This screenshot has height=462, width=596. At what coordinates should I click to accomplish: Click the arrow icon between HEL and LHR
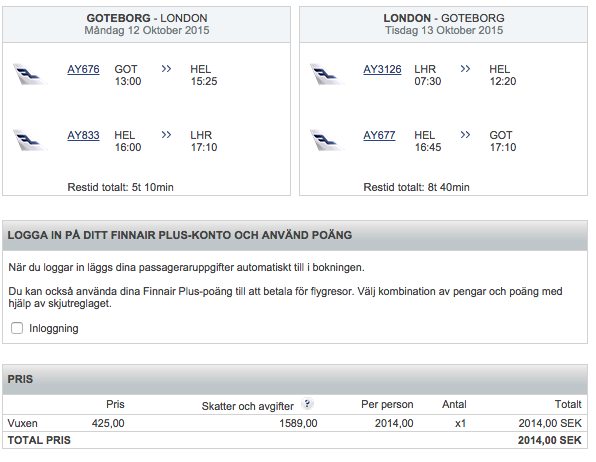tap(166, 135)
